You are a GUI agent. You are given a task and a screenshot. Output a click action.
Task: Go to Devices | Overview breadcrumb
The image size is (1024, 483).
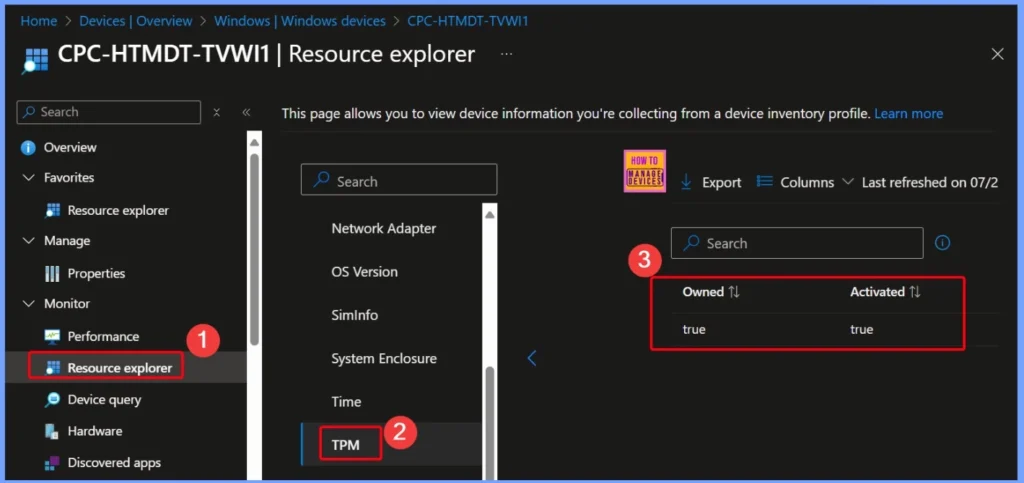coord(136,21)
